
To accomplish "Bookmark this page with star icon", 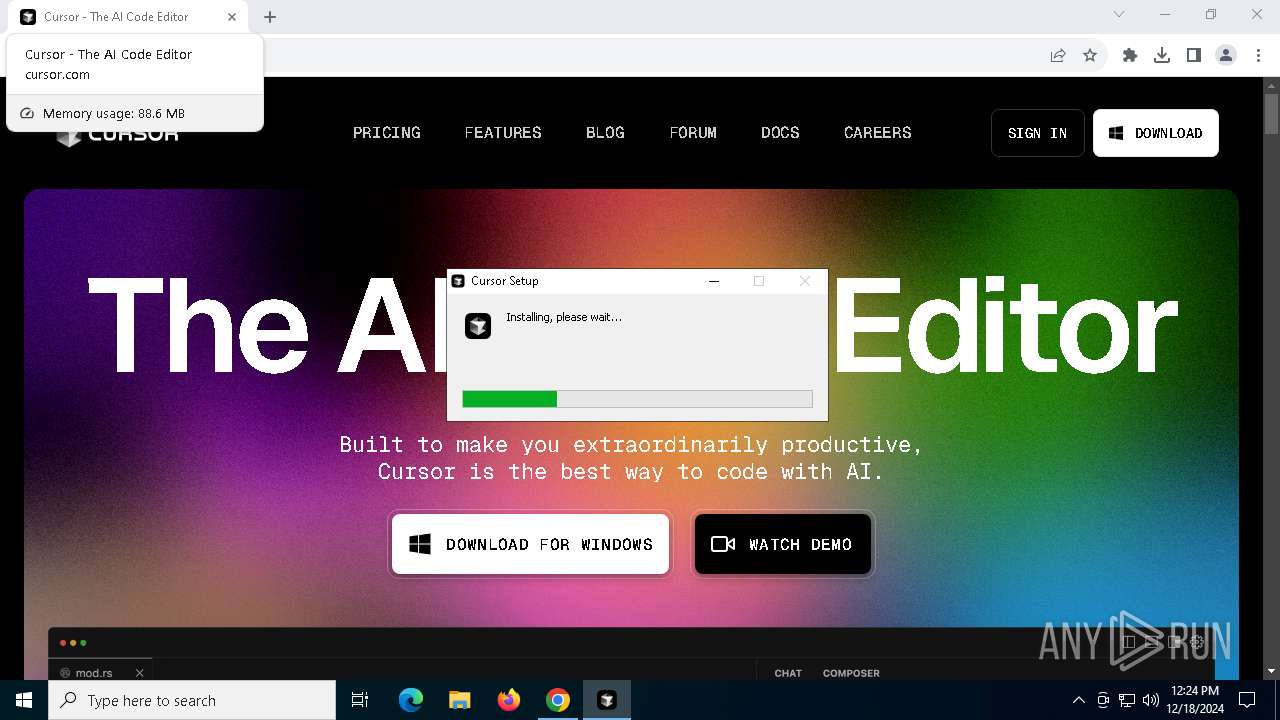I will coord(1090,56).
